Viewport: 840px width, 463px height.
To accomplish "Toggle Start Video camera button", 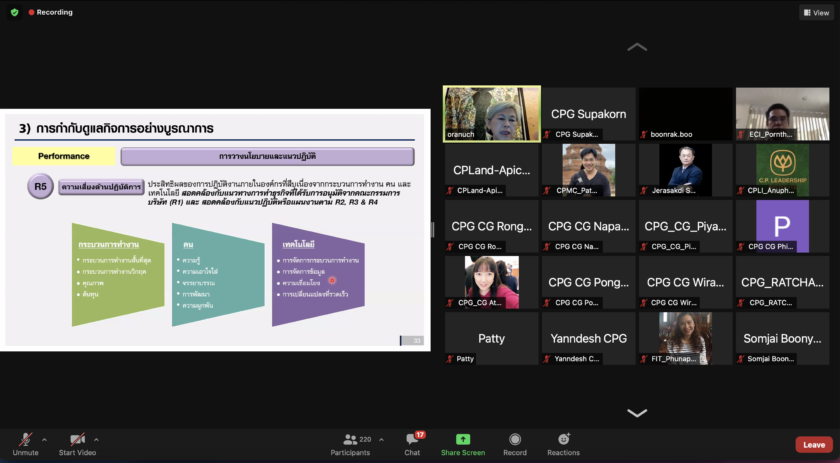I will (76, 440).
